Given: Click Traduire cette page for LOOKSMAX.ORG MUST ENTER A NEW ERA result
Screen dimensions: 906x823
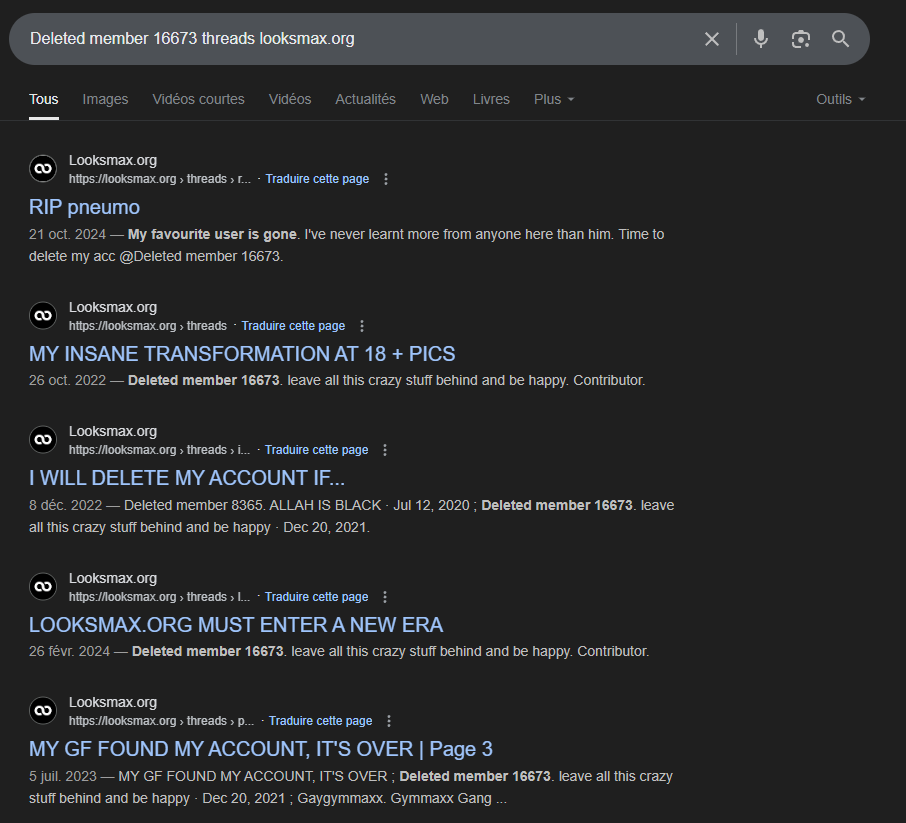Looking at the screenshot, I should click(317, 597).
